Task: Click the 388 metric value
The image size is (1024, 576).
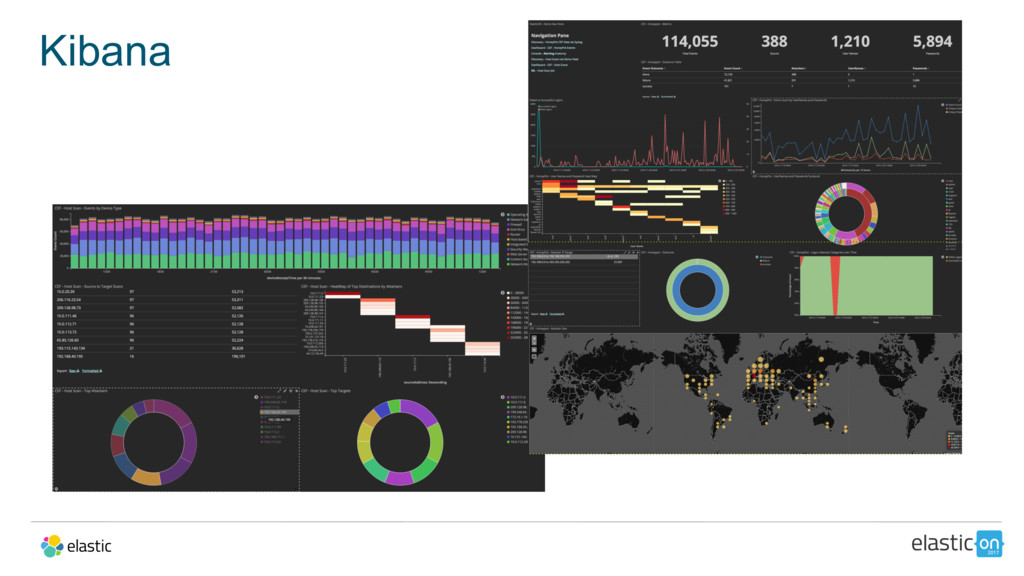Action: click(x=774, y=42)
